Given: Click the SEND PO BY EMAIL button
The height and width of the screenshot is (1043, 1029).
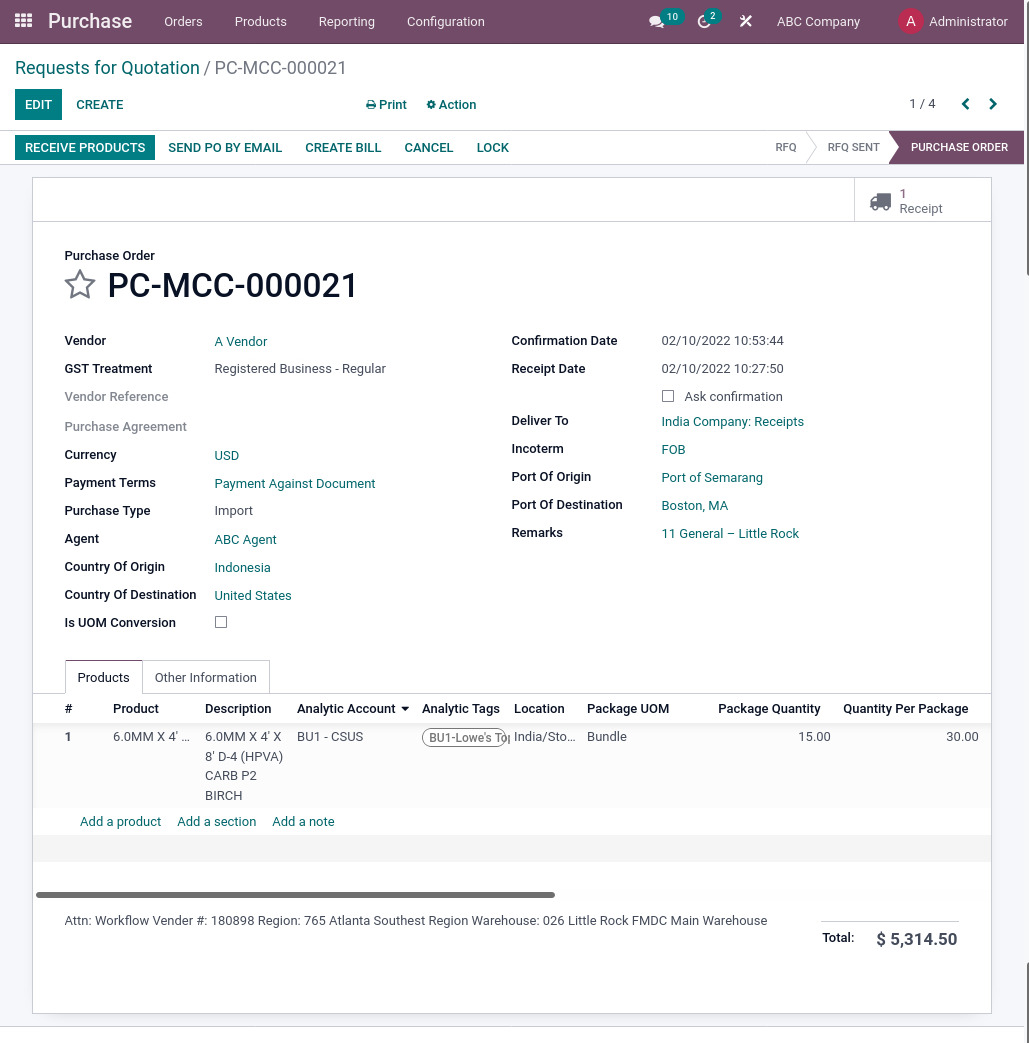Looking at the screenshot, I should coord(225,147).
